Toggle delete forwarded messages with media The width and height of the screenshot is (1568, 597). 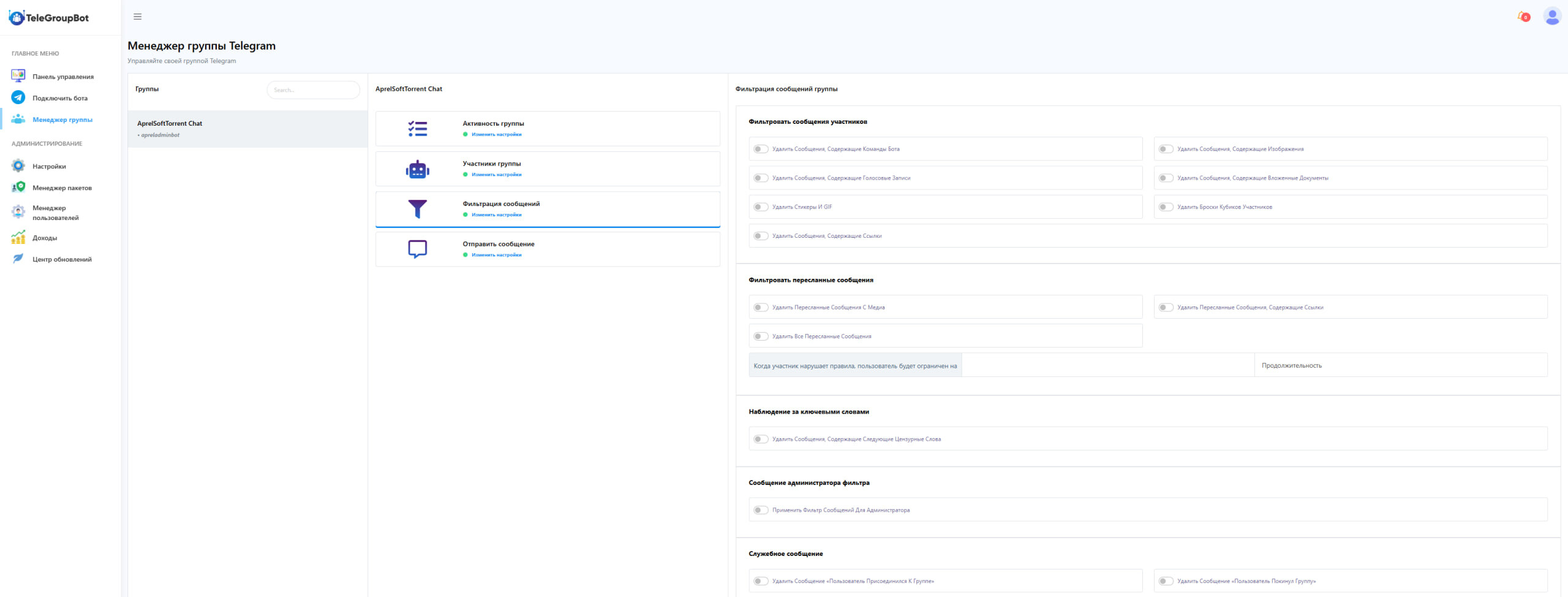pos(761,307)
